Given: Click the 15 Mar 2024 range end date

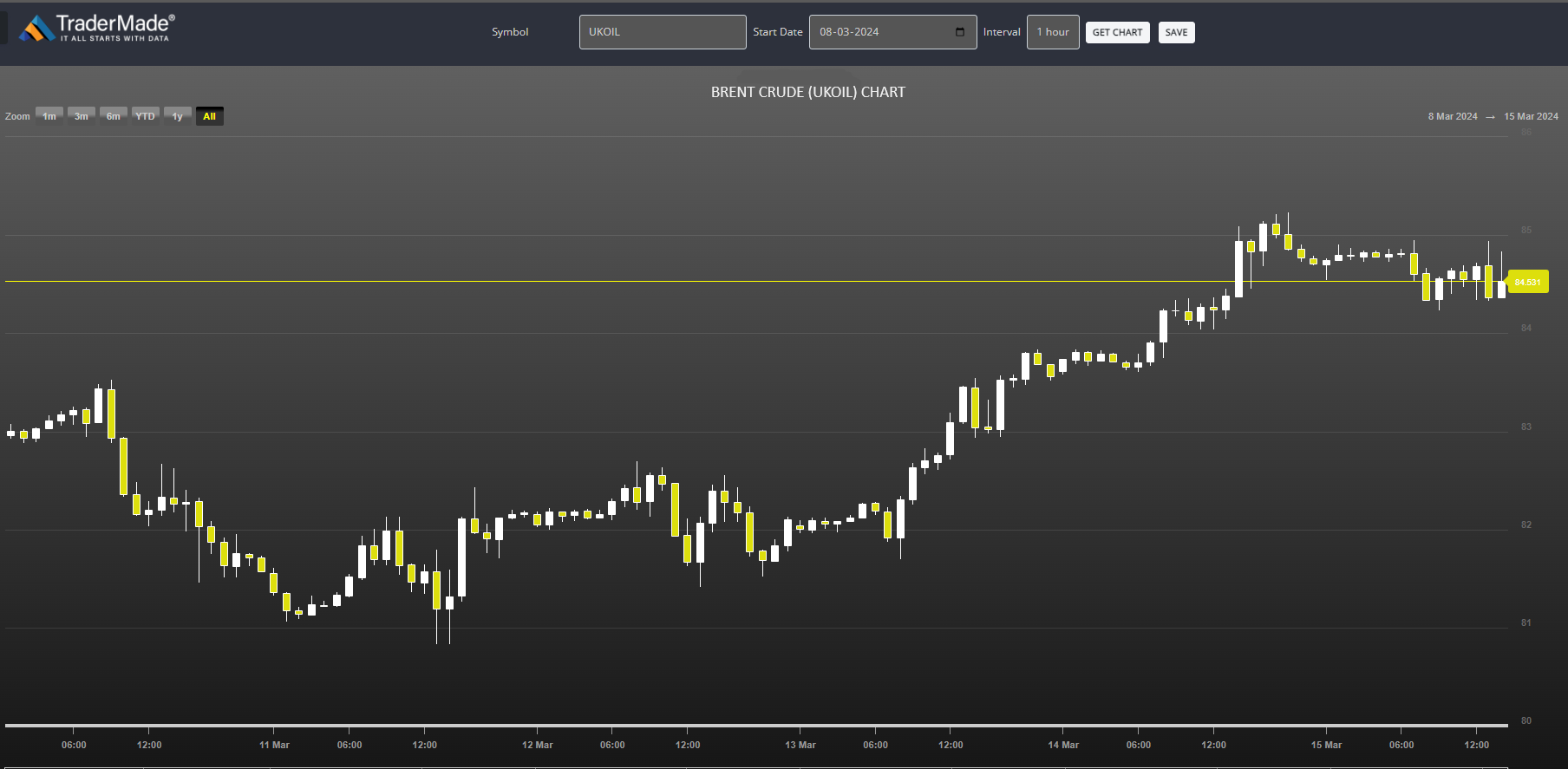Looking at the screenshot, I should point(1531,116).
